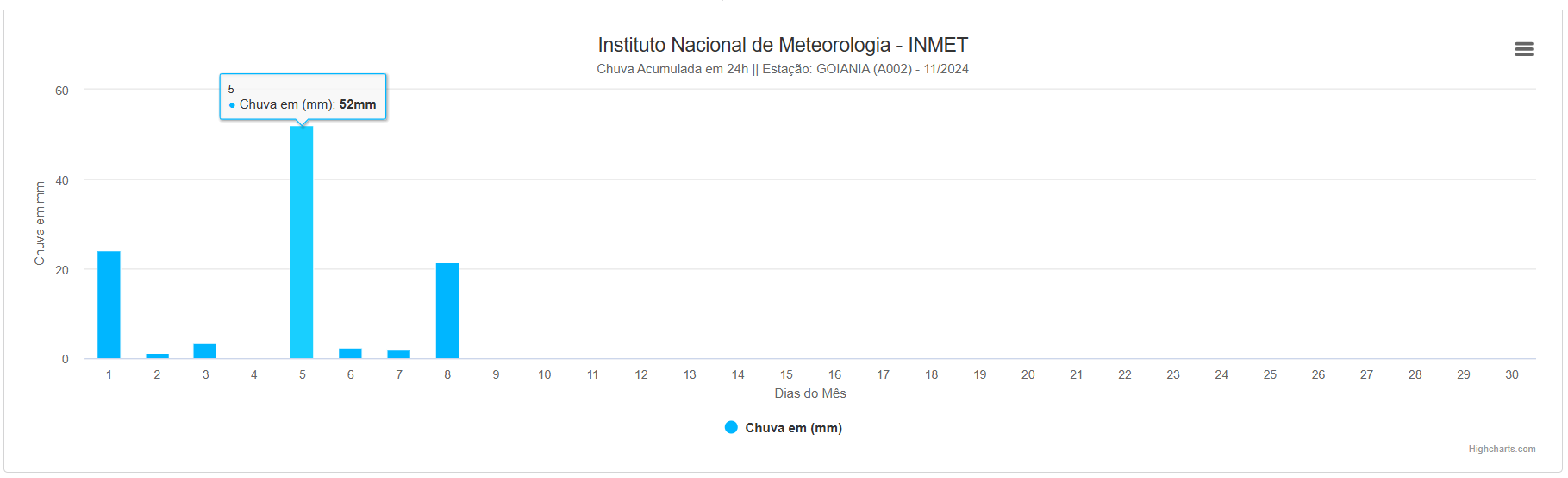This screenshot has width=1568, height=478.
Task: Open the Highcharts.com credits link
Action: click(x=1502, y=449)
